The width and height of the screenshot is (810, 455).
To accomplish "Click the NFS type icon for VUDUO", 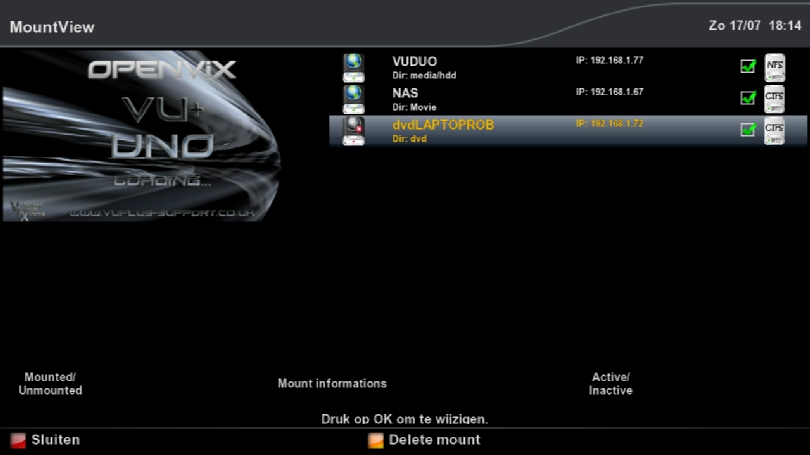I will 774,68.
